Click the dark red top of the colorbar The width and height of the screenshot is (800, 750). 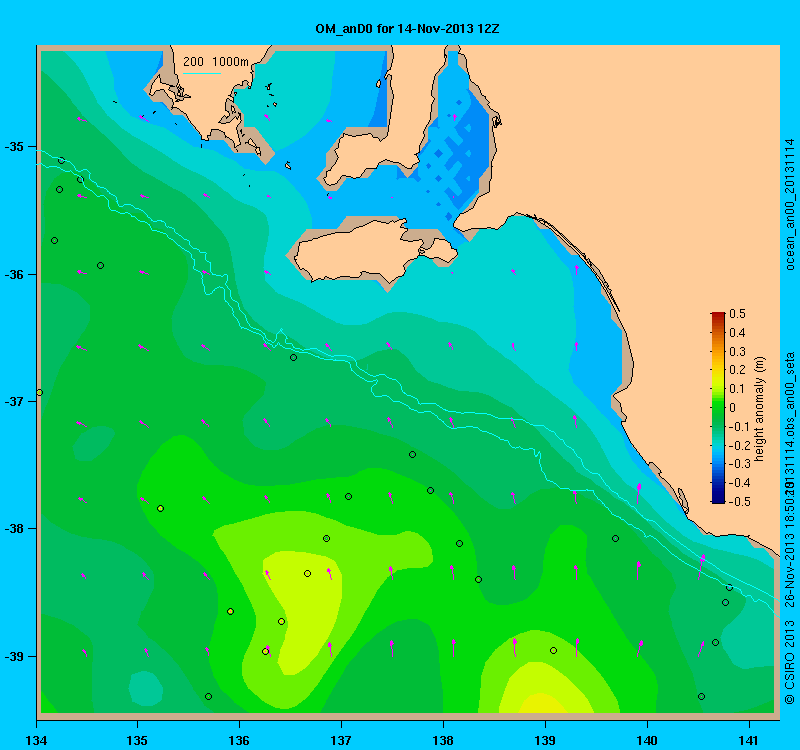pos(718,315)
